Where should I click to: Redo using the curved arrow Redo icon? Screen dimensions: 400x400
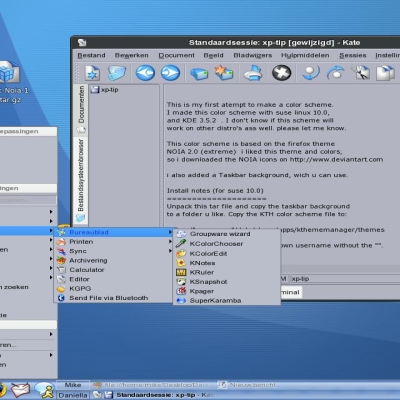tap(335, 73)
